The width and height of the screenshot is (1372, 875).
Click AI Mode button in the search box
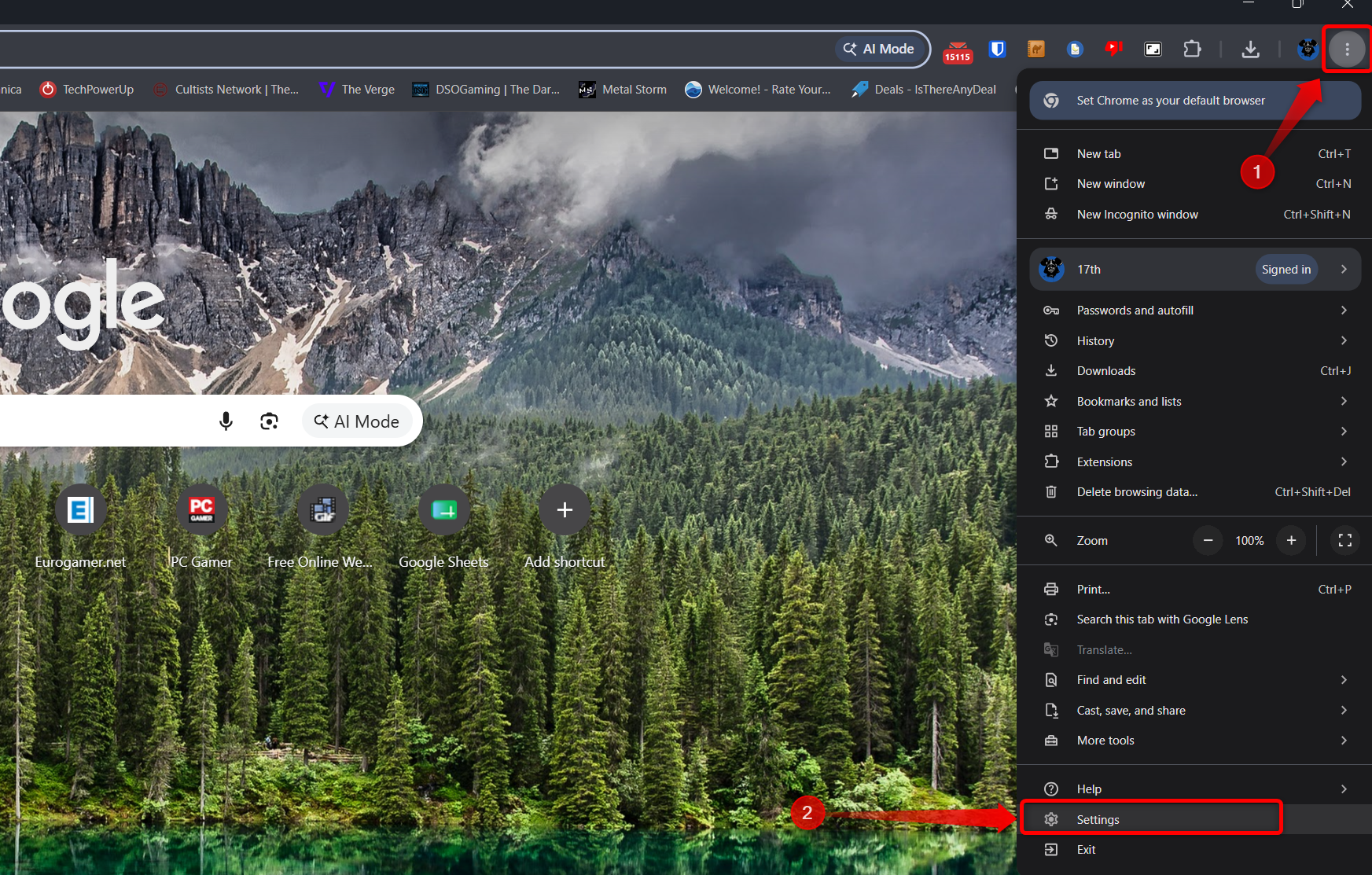[x=357, y=421]
